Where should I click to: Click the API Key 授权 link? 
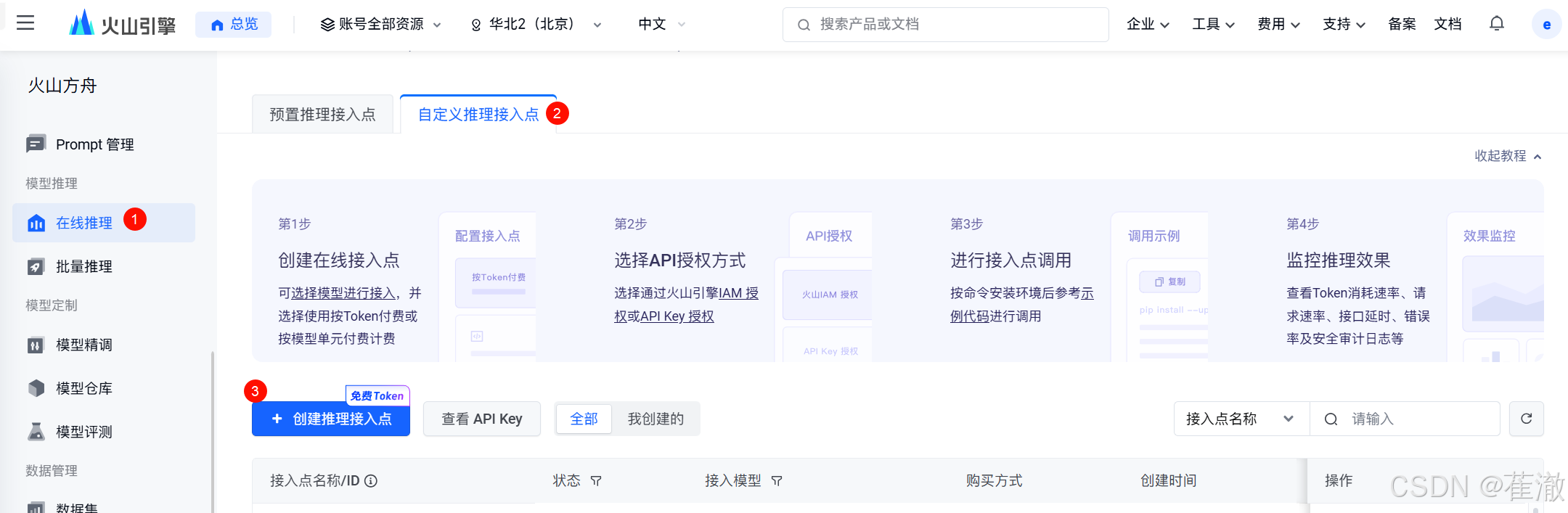click(x=677, y=316)
